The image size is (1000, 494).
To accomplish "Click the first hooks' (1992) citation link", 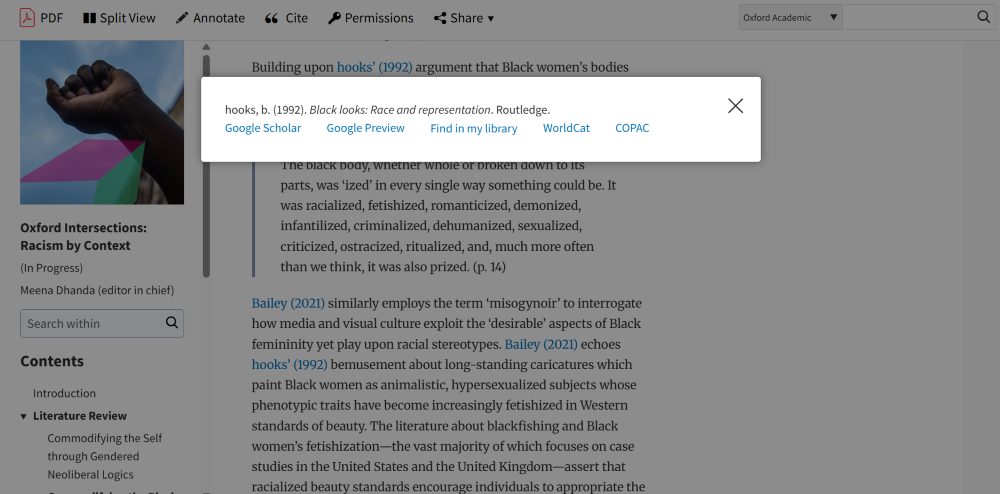I will (374, 68).
